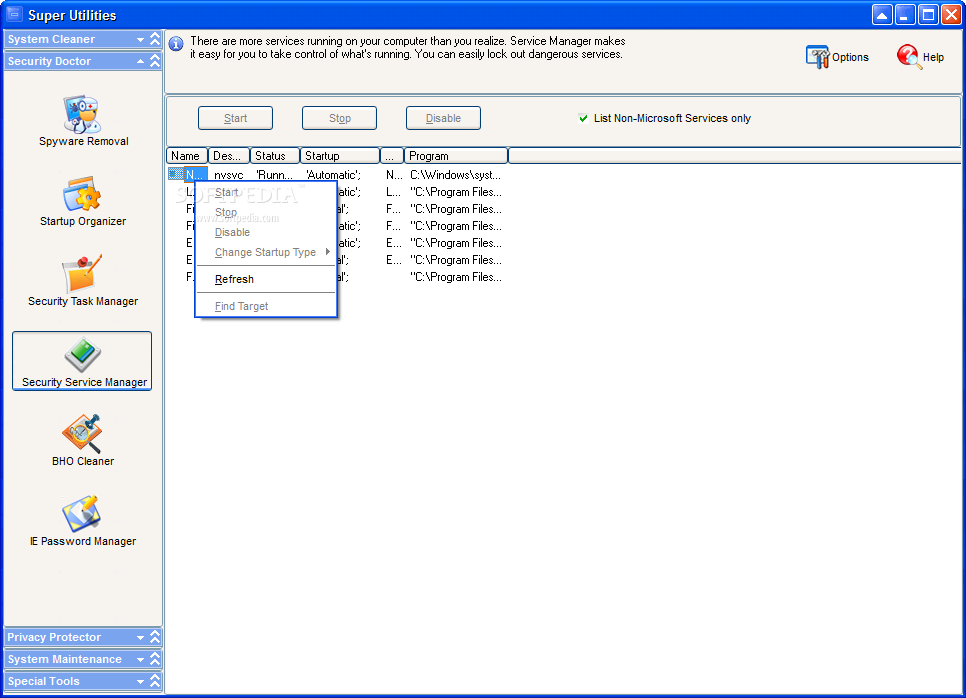
Task: Click the Super Utilities title bar icon
Action: (14, 14)
